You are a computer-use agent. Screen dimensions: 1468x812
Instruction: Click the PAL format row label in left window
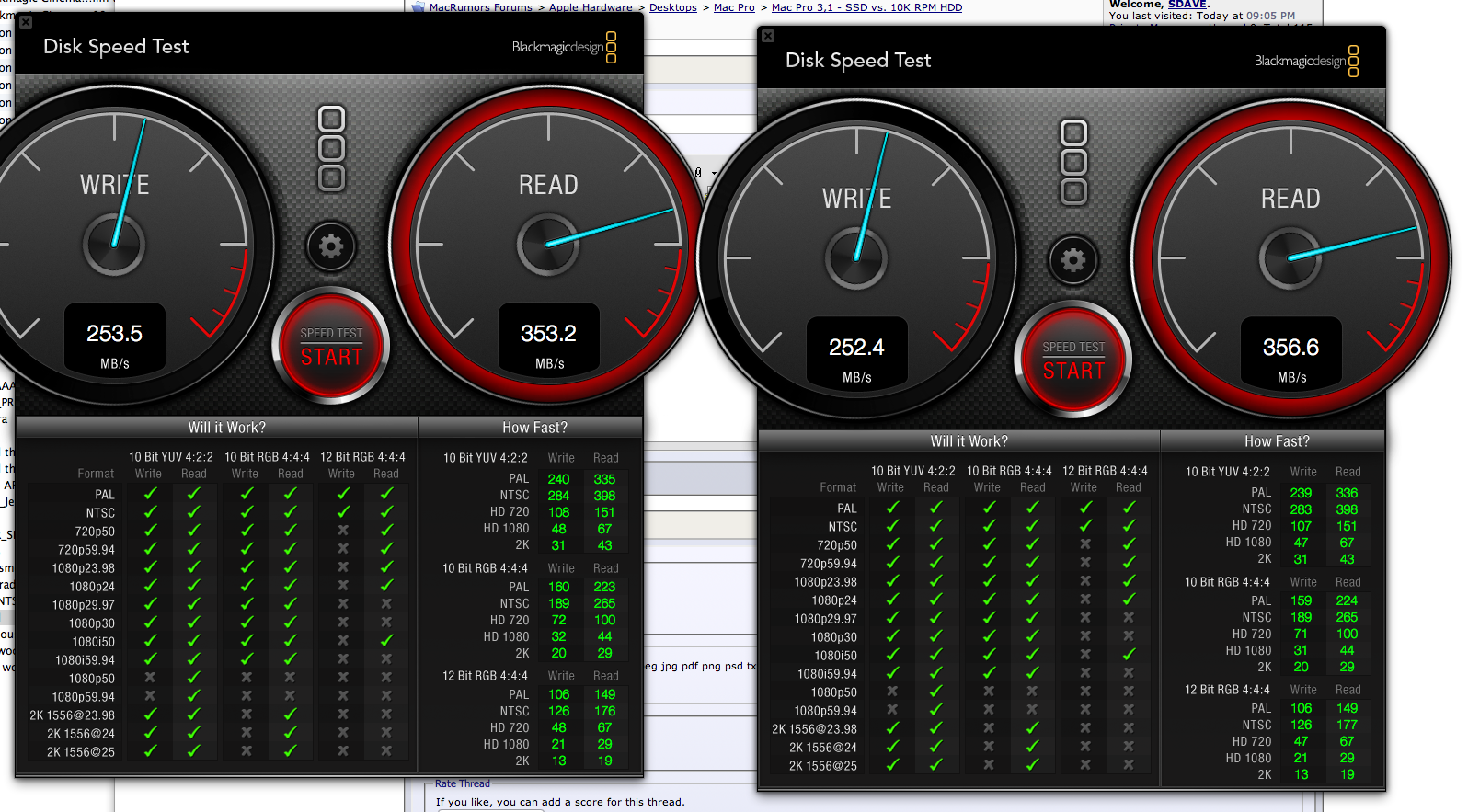pyautogui.click(x=105, y=495)
